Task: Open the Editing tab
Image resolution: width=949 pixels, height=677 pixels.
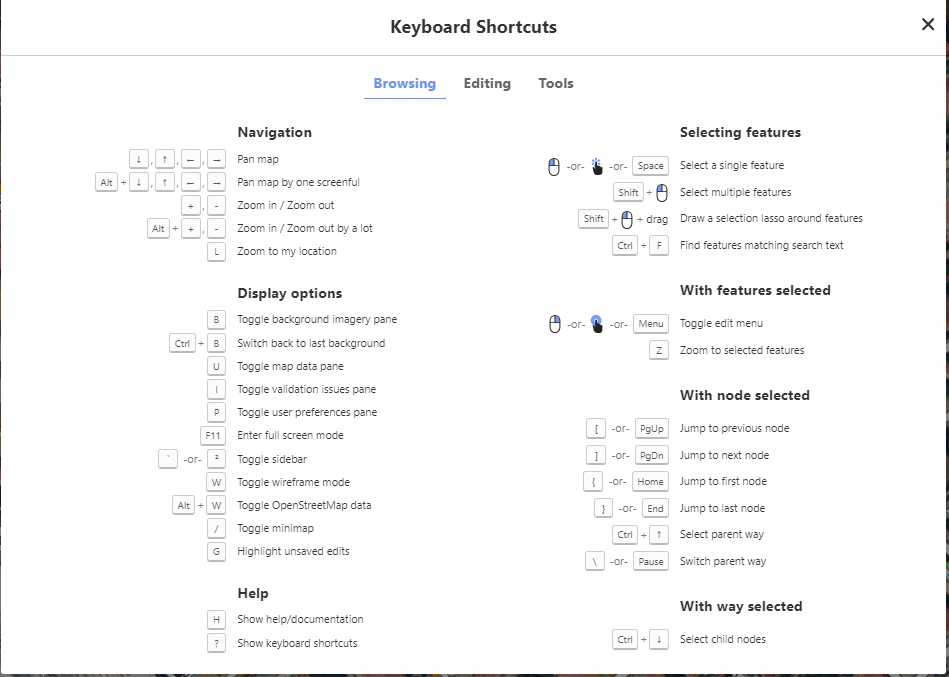Action: pos(487,83)
